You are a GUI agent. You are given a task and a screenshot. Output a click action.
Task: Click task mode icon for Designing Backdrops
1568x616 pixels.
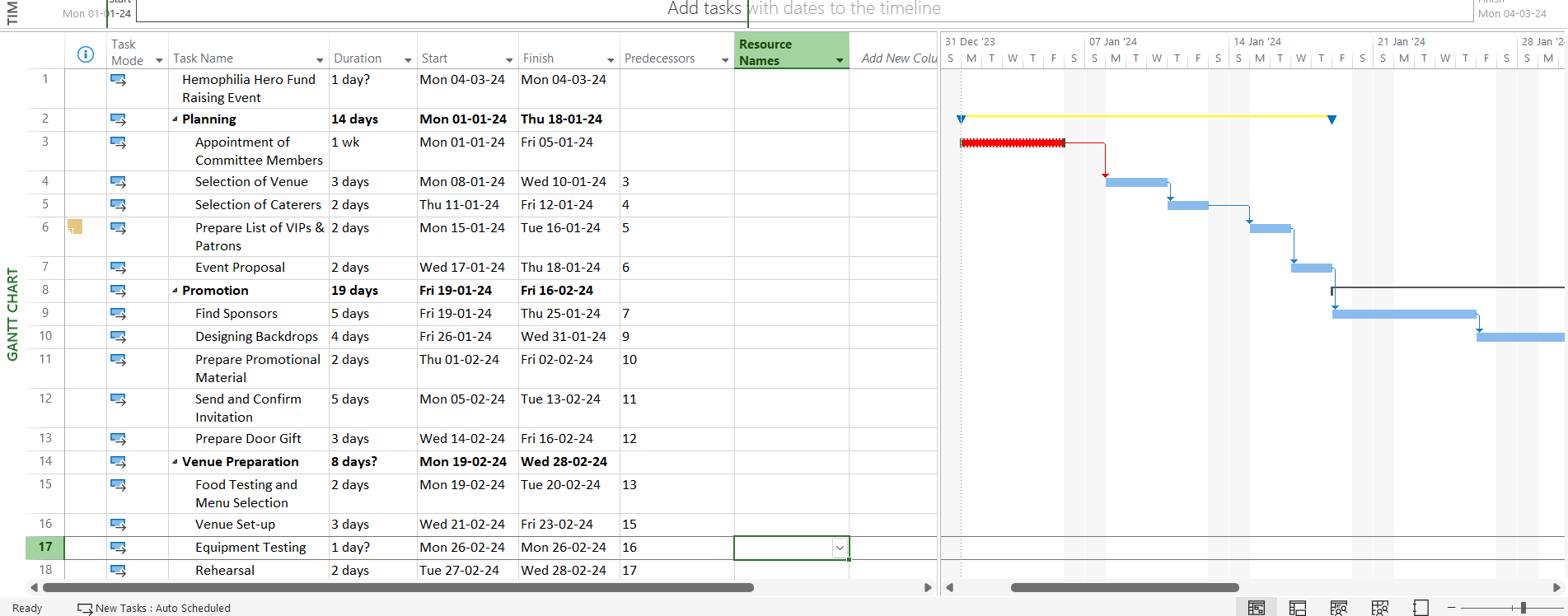click(x=118, y=337)
